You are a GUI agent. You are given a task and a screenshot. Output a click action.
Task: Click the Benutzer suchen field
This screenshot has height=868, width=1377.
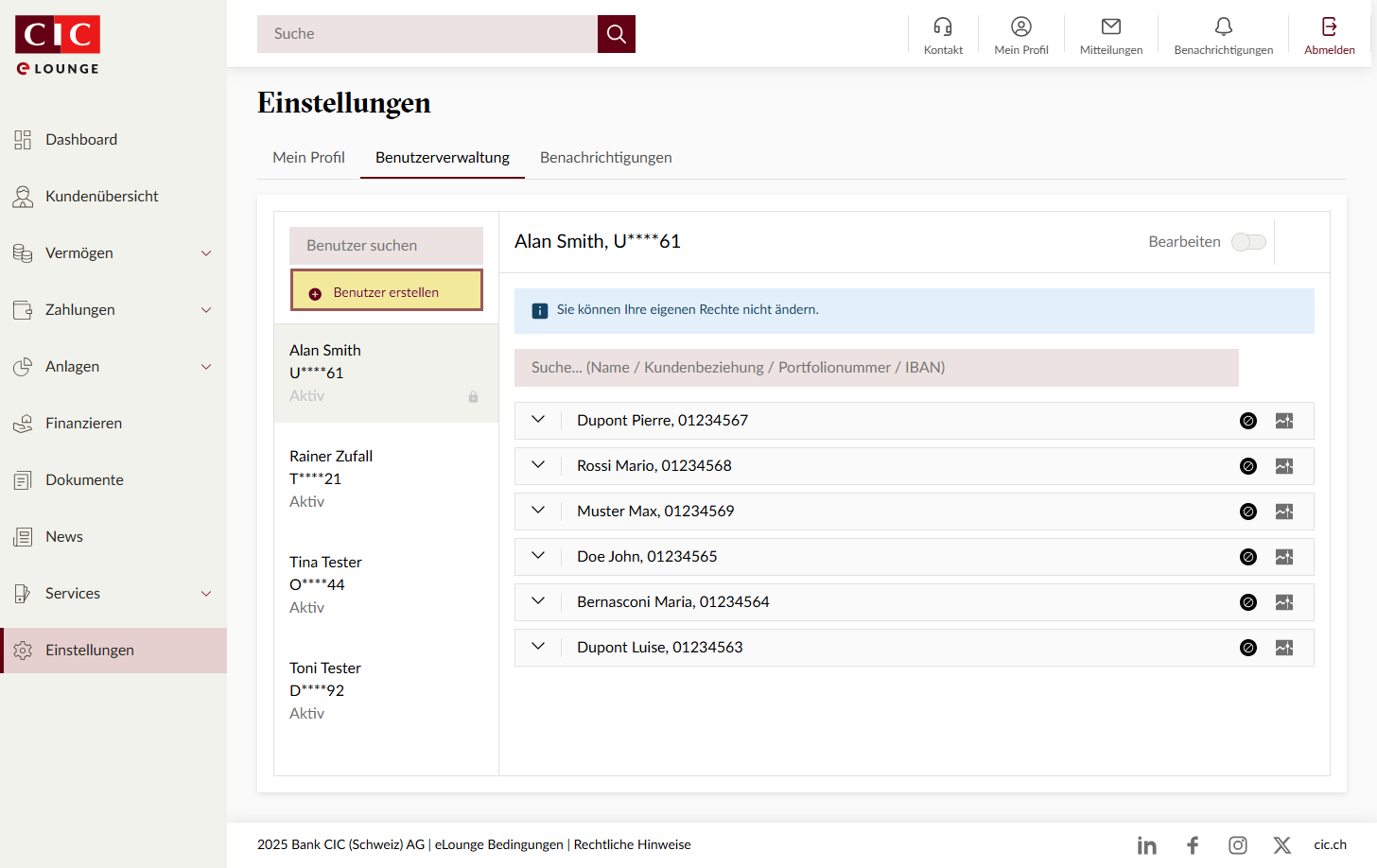coord(386,246)
